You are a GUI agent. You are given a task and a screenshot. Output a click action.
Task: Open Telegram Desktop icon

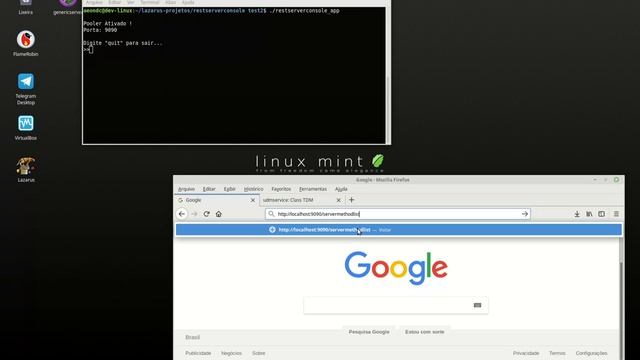[26, 89]
